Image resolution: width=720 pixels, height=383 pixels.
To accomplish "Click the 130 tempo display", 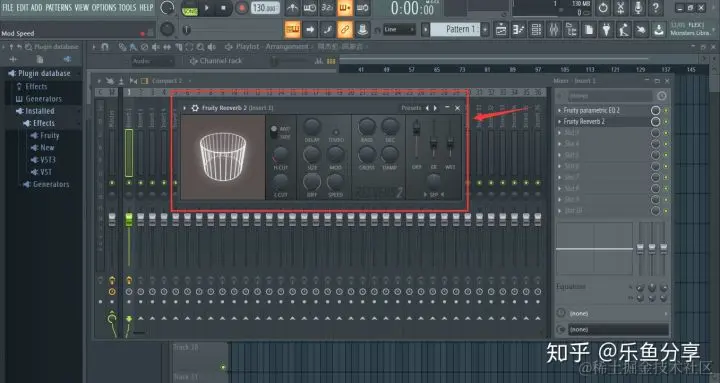I will tap(265, 8).
